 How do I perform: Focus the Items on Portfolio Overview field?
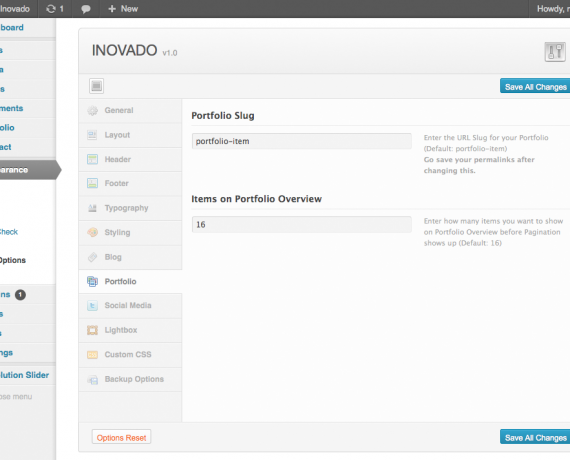coord(302,224)
